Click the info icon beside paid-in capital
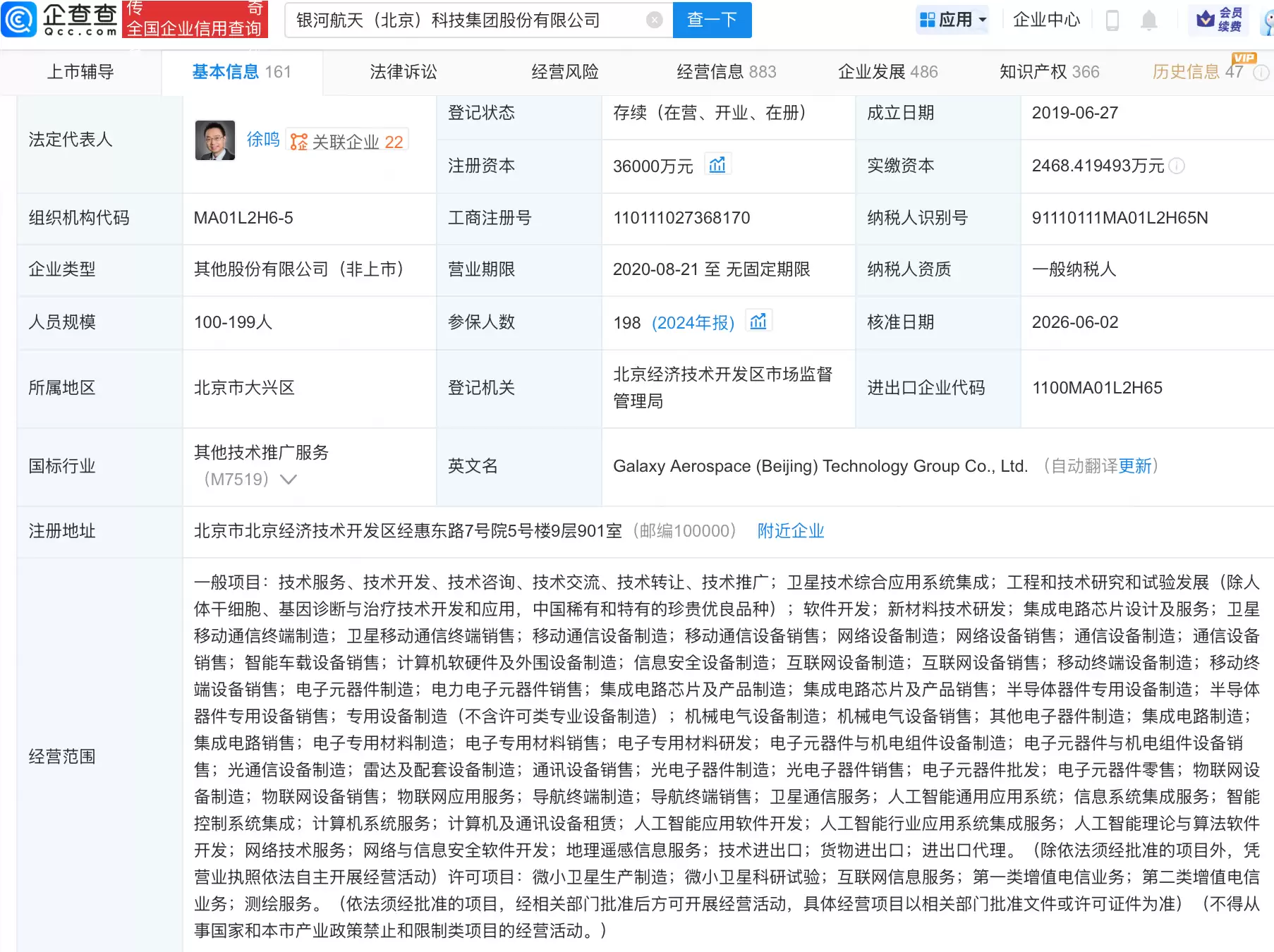 click(x=1177, y=166)
